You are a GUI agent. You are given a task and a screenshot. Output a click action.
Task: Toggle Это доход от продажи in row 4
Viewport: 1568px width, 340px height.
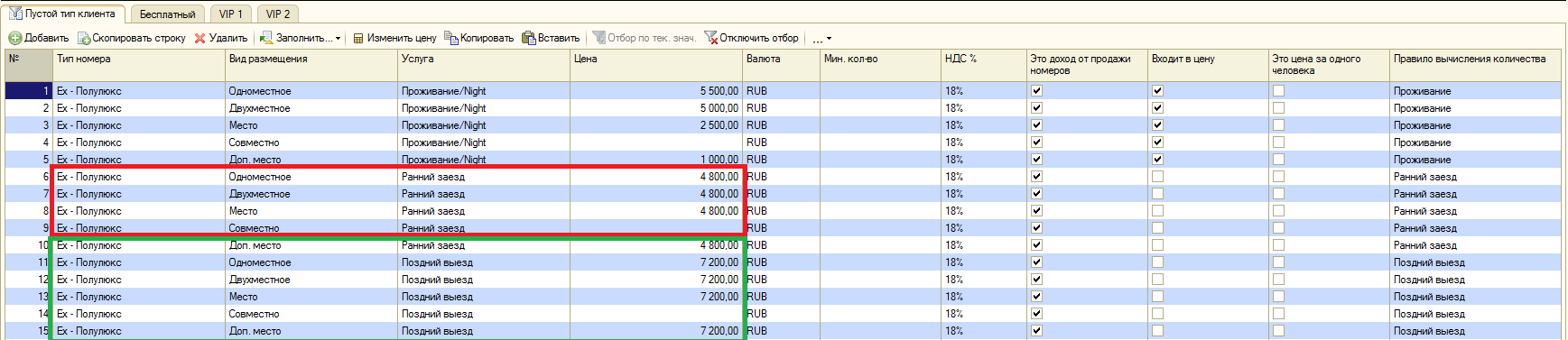(x=1036, y=142)
